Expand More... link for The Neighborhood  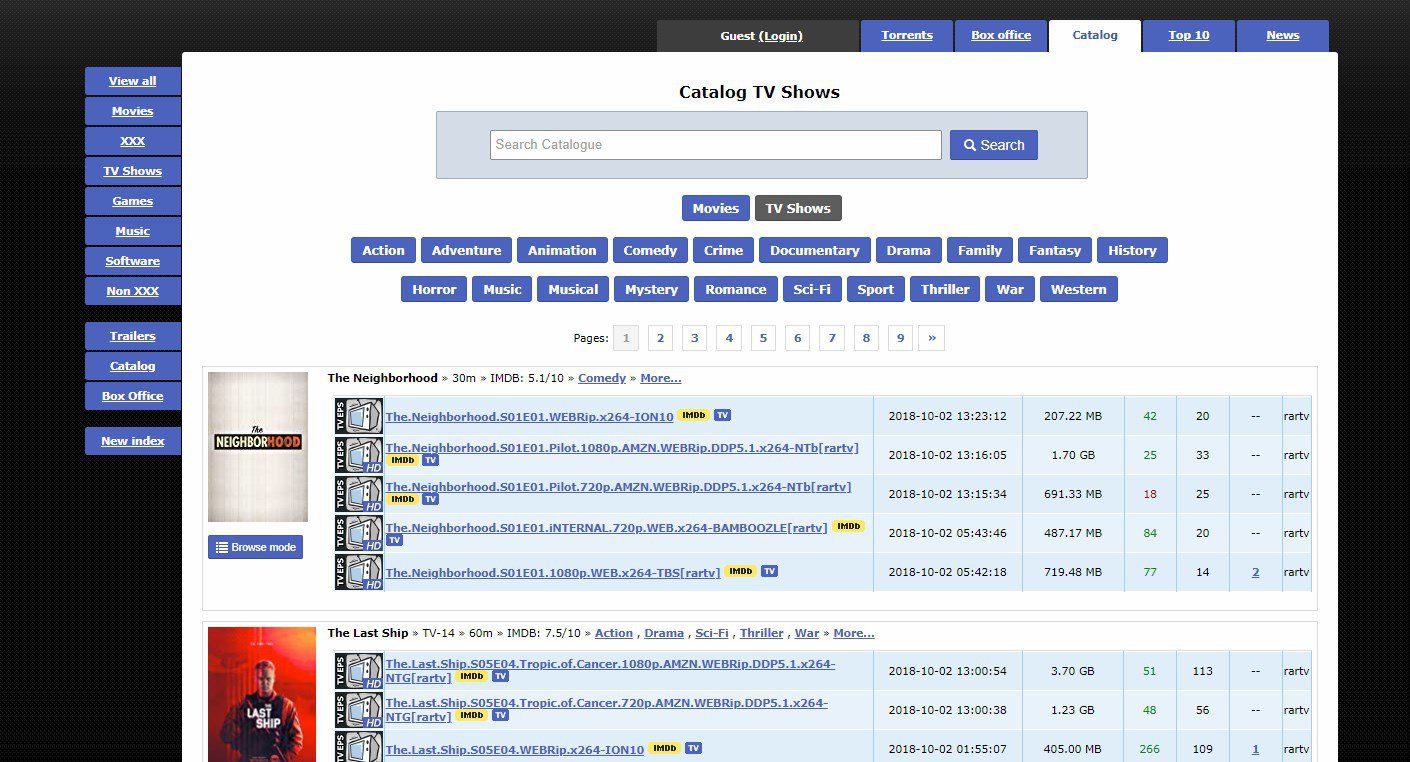[661, 378]
